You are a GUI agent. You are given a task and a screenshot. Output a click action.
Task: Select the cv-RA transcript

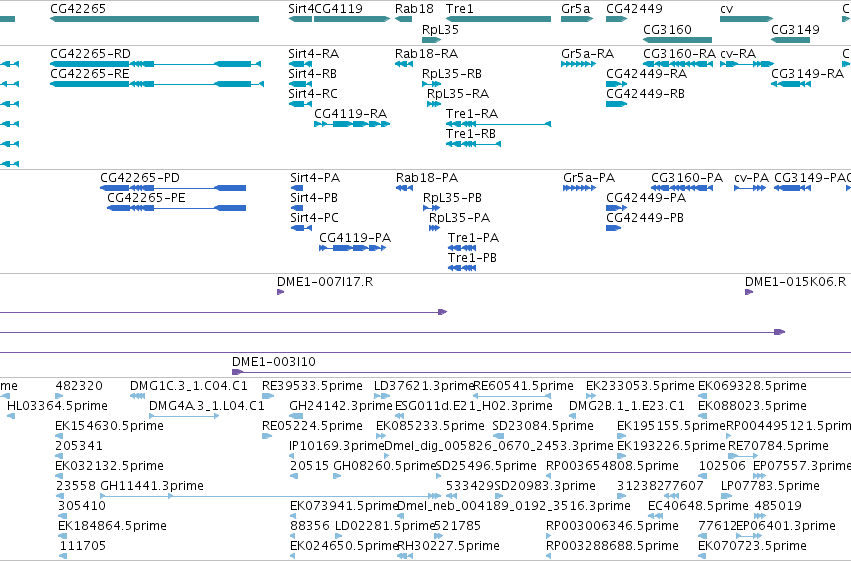[x=747, y=64]
